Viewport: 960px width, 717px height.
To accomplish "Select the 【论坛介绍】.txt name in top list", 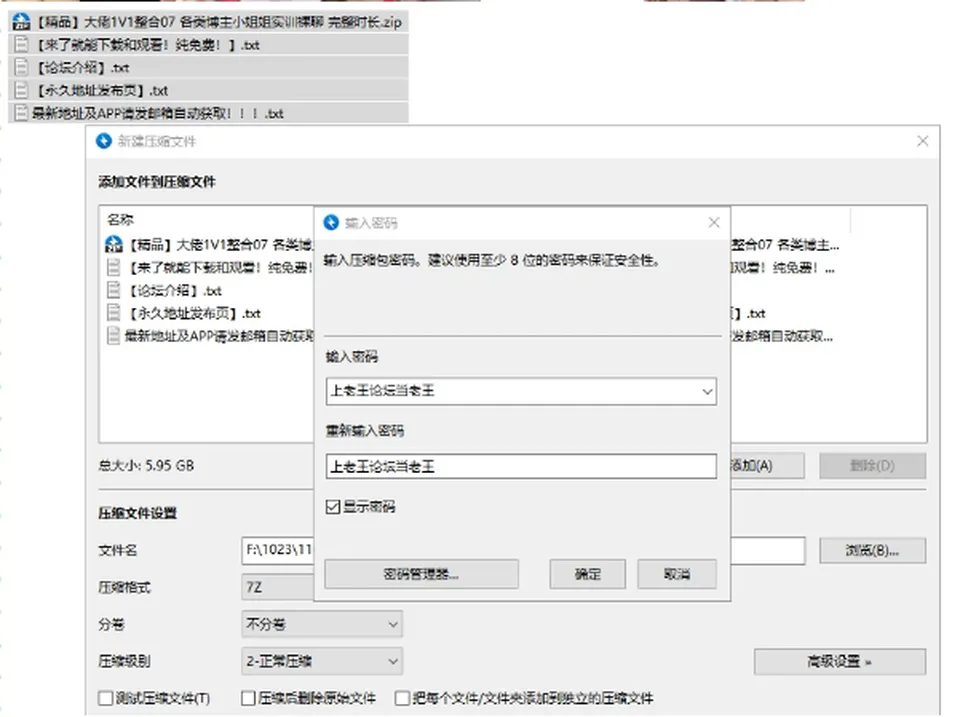I will (83, 67).
